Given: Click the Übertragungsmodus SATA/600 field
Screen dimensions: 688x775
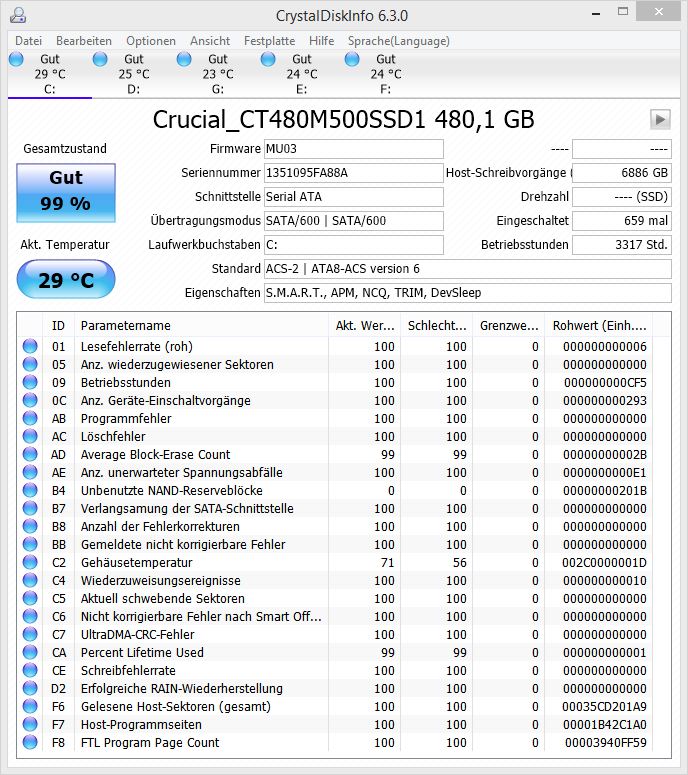Looking at the screenshot, I should click(x=353, y=220).
